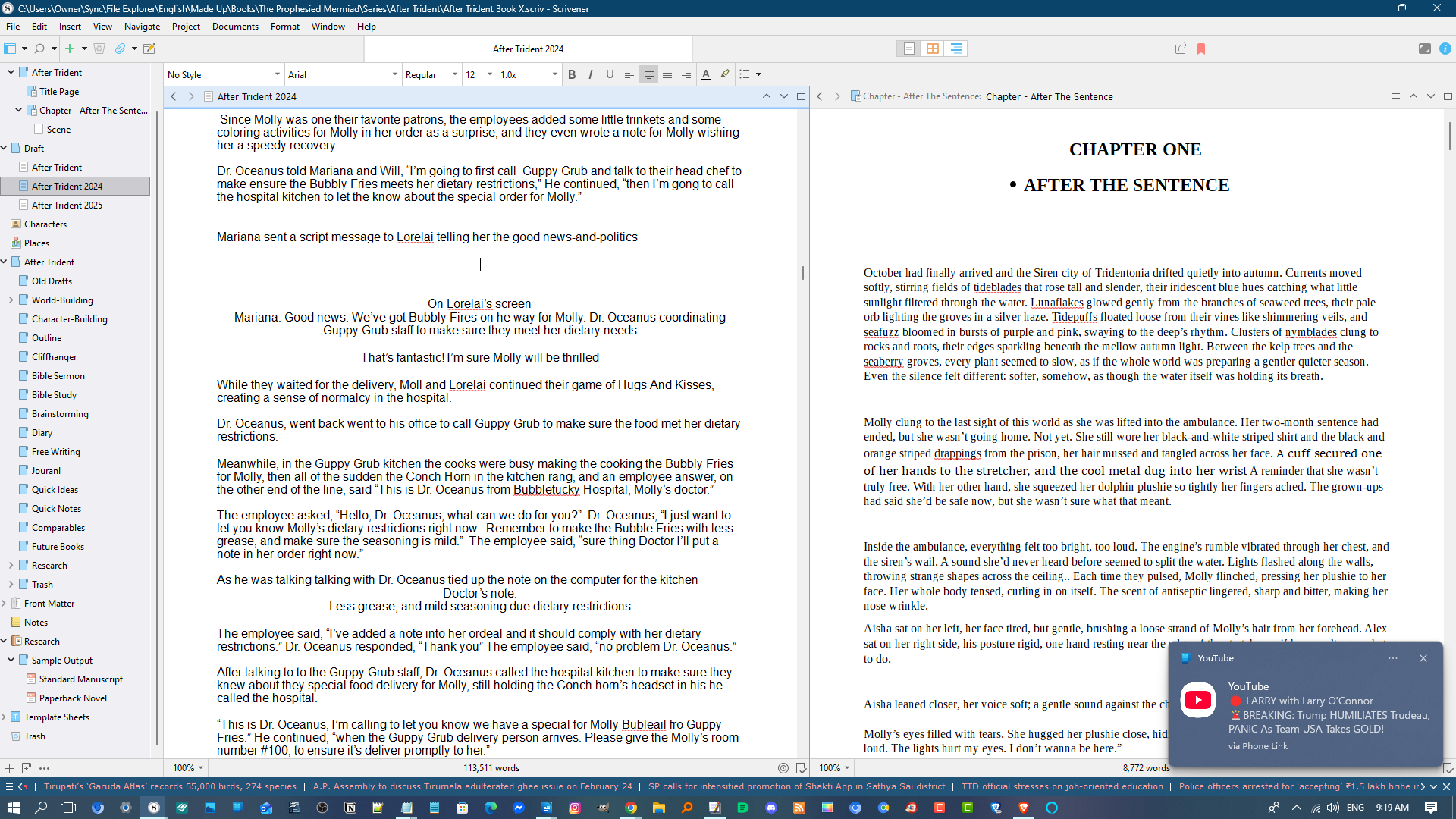Click the red bookmark icon
The image size is (1456, 819).
1201,49
